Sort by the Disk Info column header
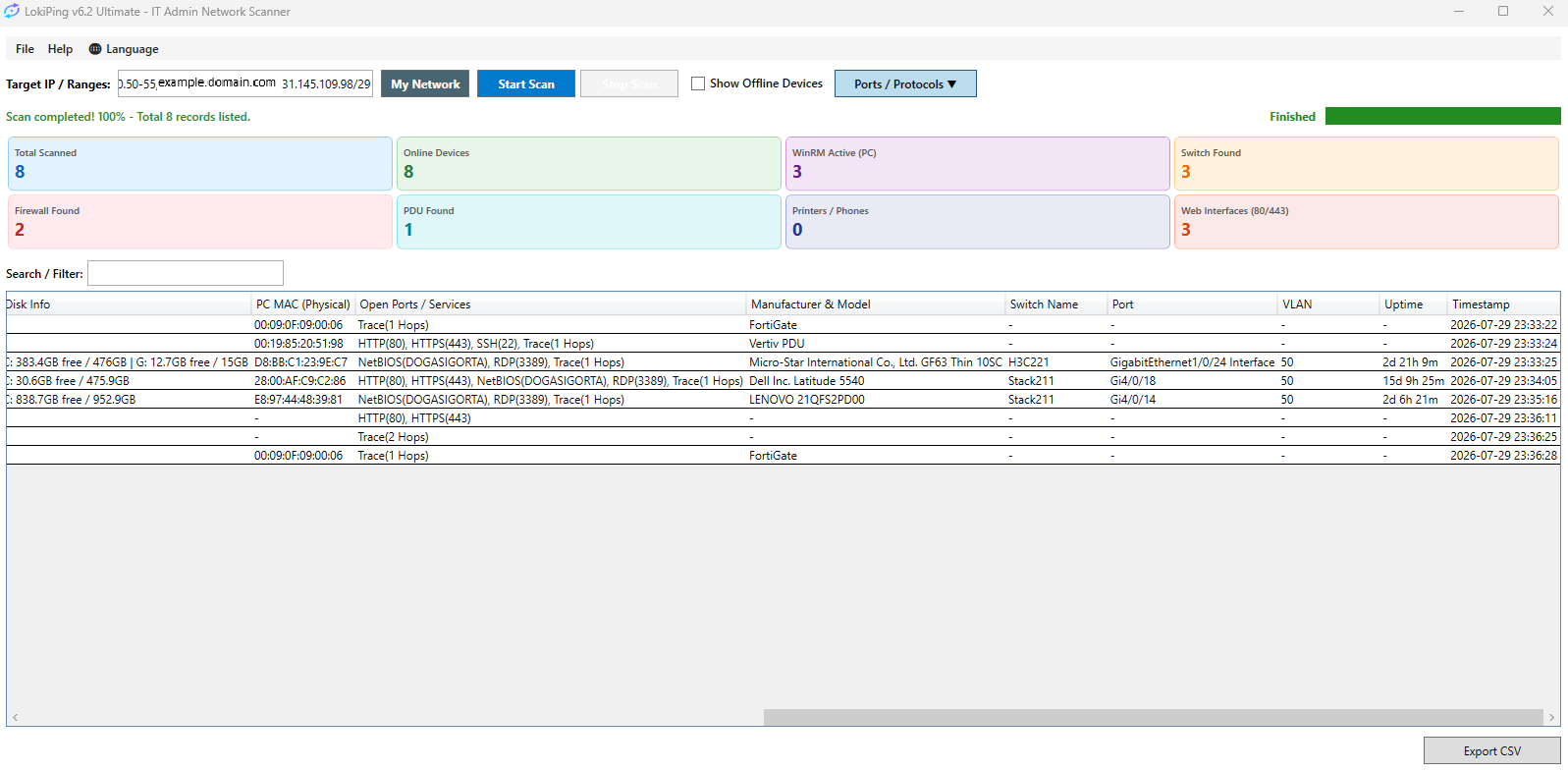This screenshot has height=772, width=1568. tap(129, 304)
